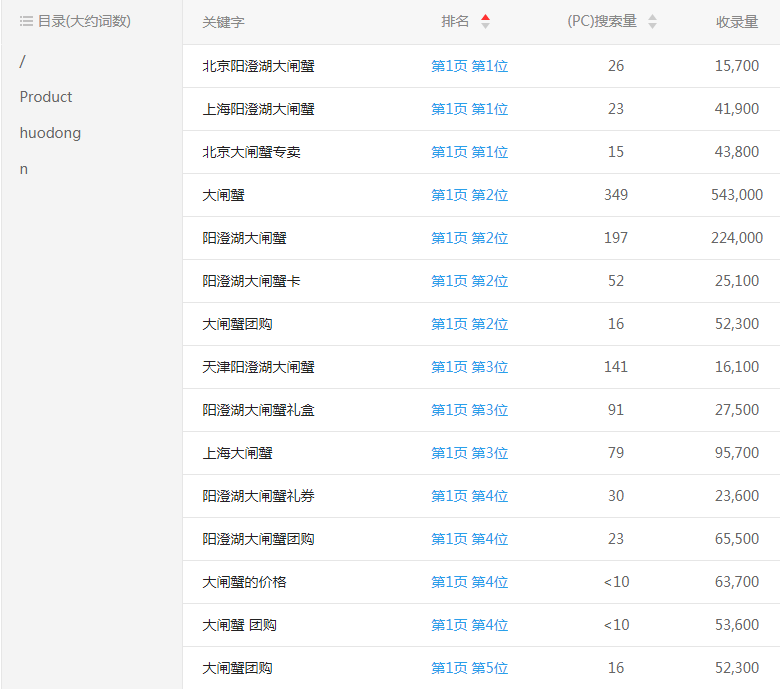
Task: Click the 排名 column header text
Action: pyautogui.click(x=455, y=21)
